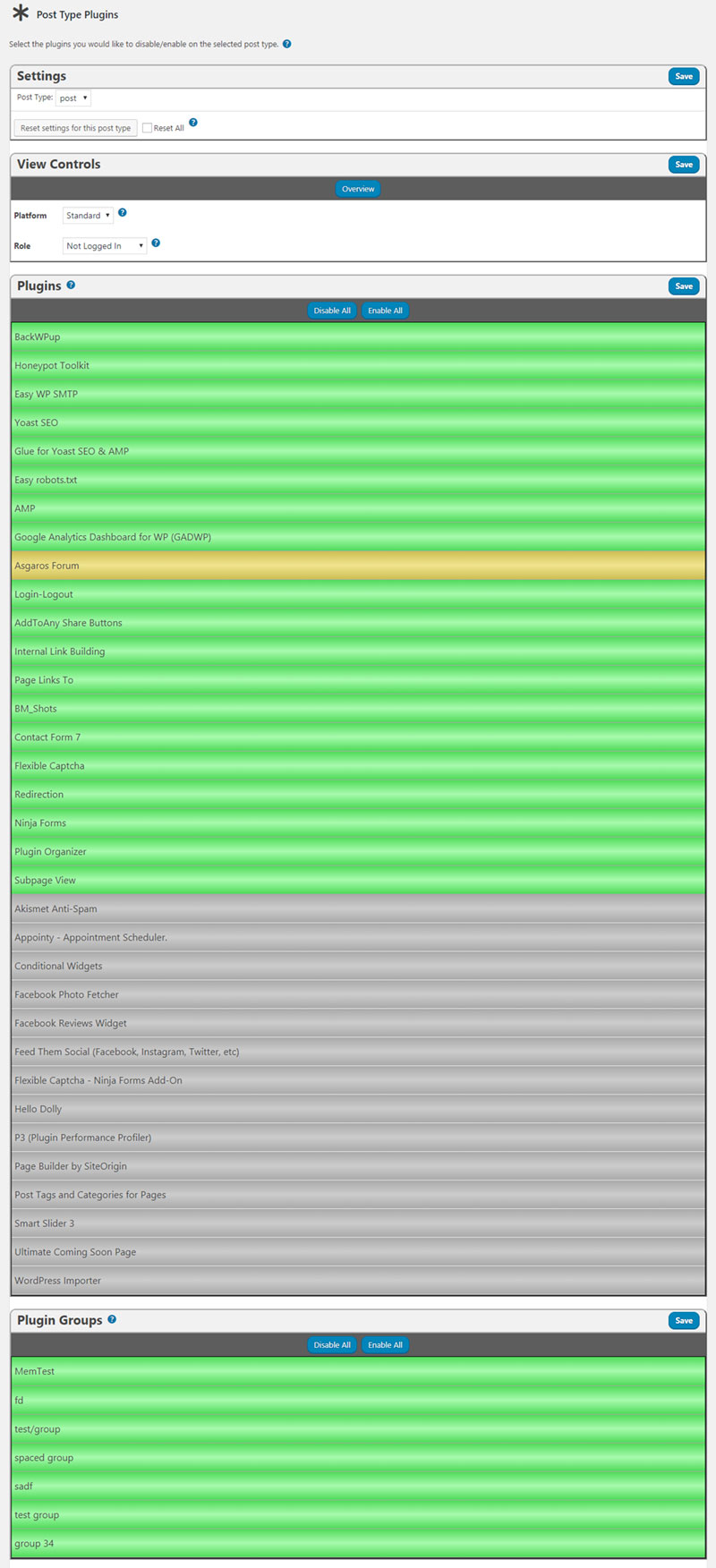Click Save in the Settings panel
The height and width of the screenshot is (1568, 716).
(684, 76)
